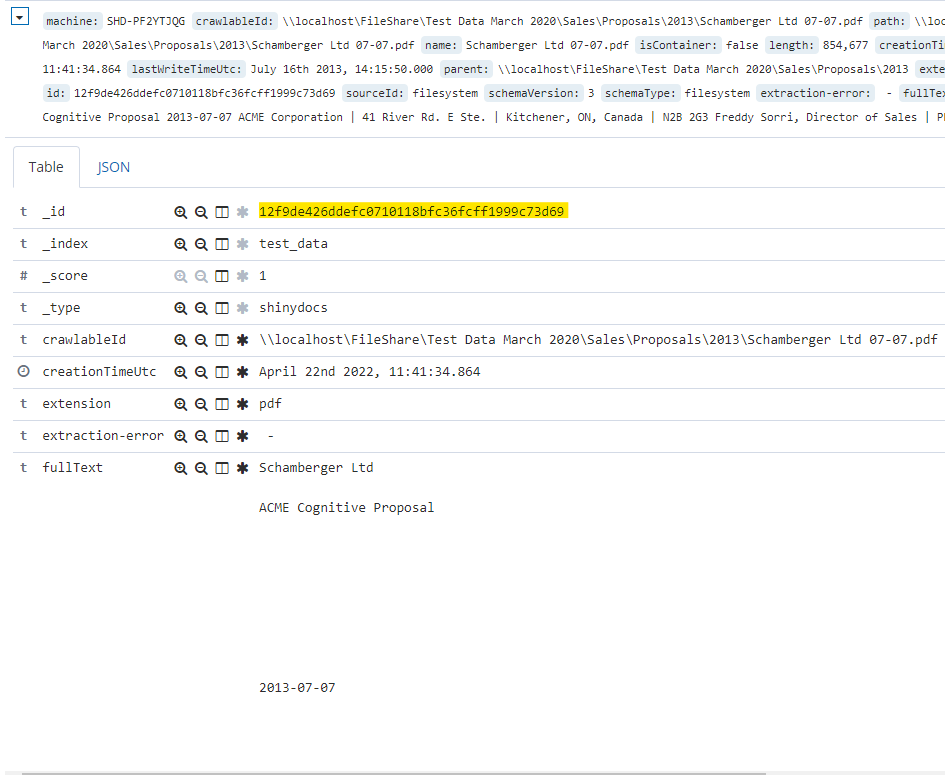This screenshot has width=949, height=775.
Task: Select the Table tab
Action: 46,167
